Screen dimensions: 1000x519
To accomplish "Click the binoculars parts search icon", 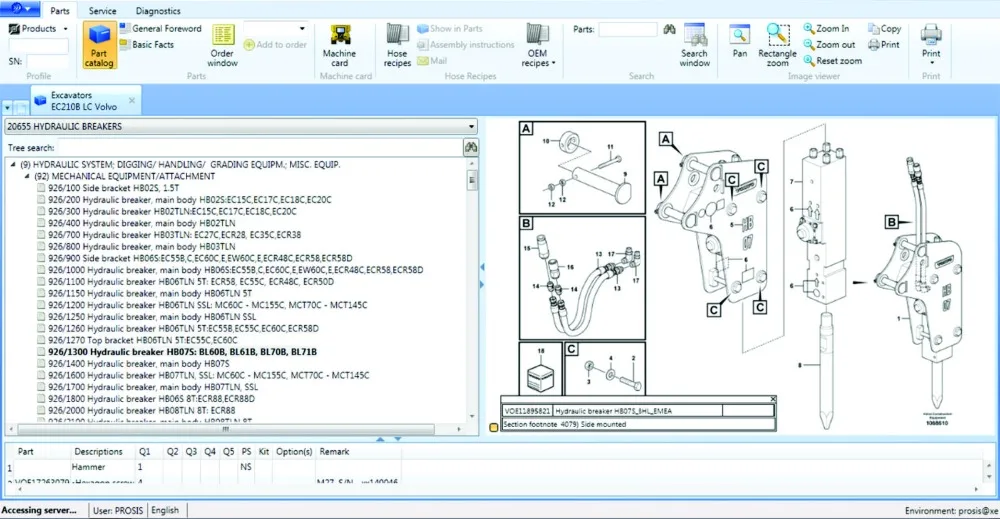I will tap(669, 29).
